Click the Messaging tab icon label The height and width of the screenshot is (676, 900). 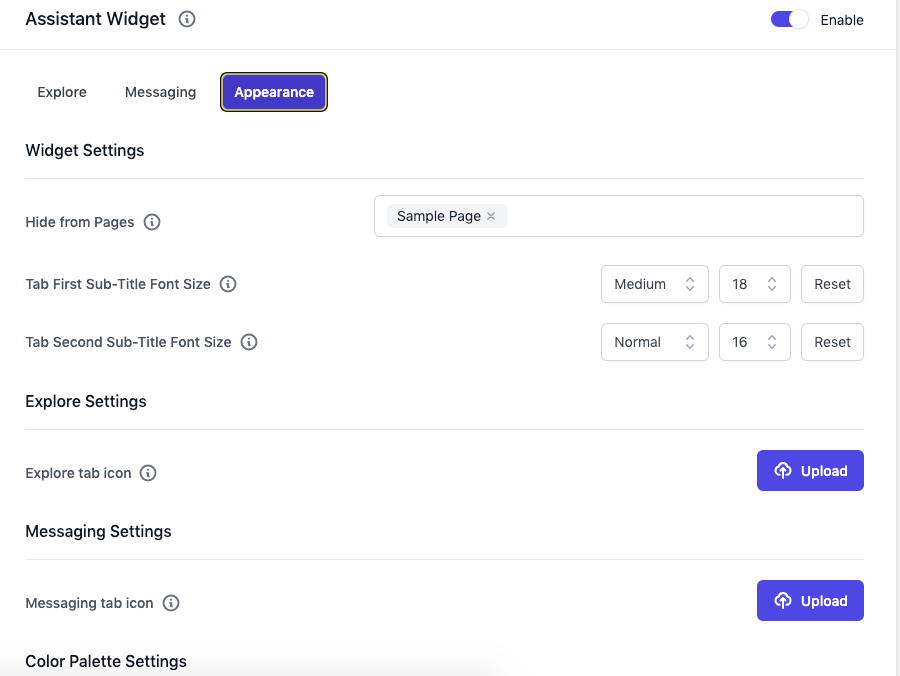[90, 603]
